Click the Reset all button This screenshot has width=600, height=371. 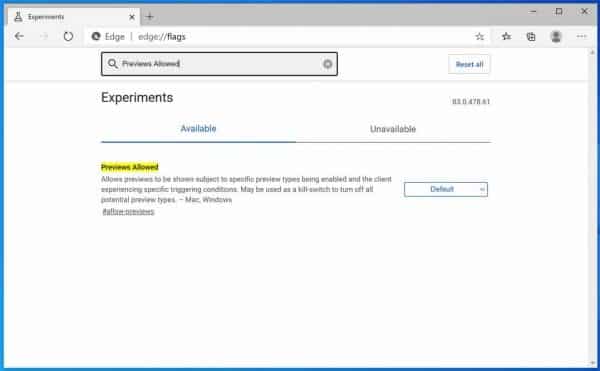pos(469,64)
